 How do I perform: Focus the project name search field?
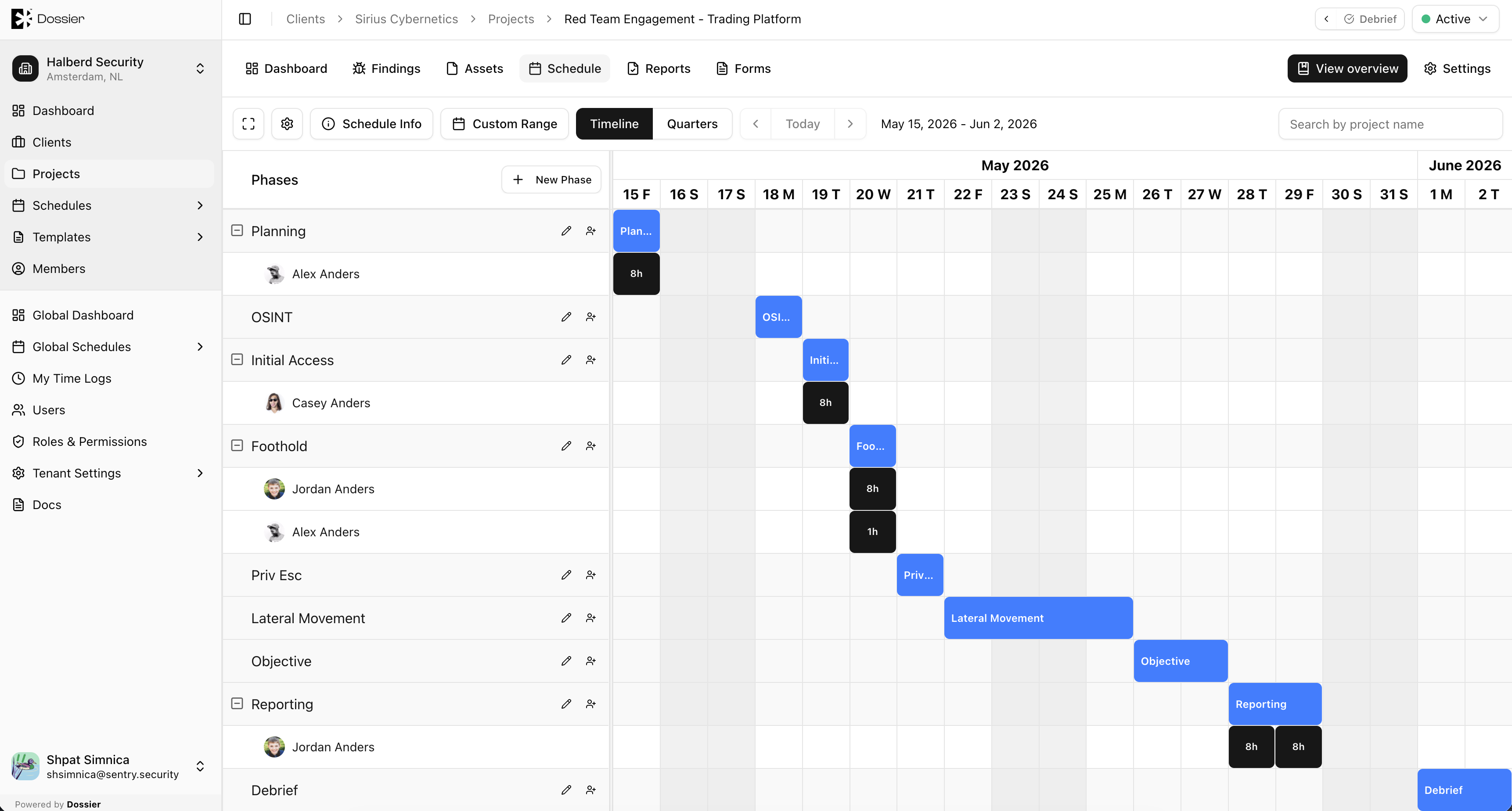point(1390,124)
